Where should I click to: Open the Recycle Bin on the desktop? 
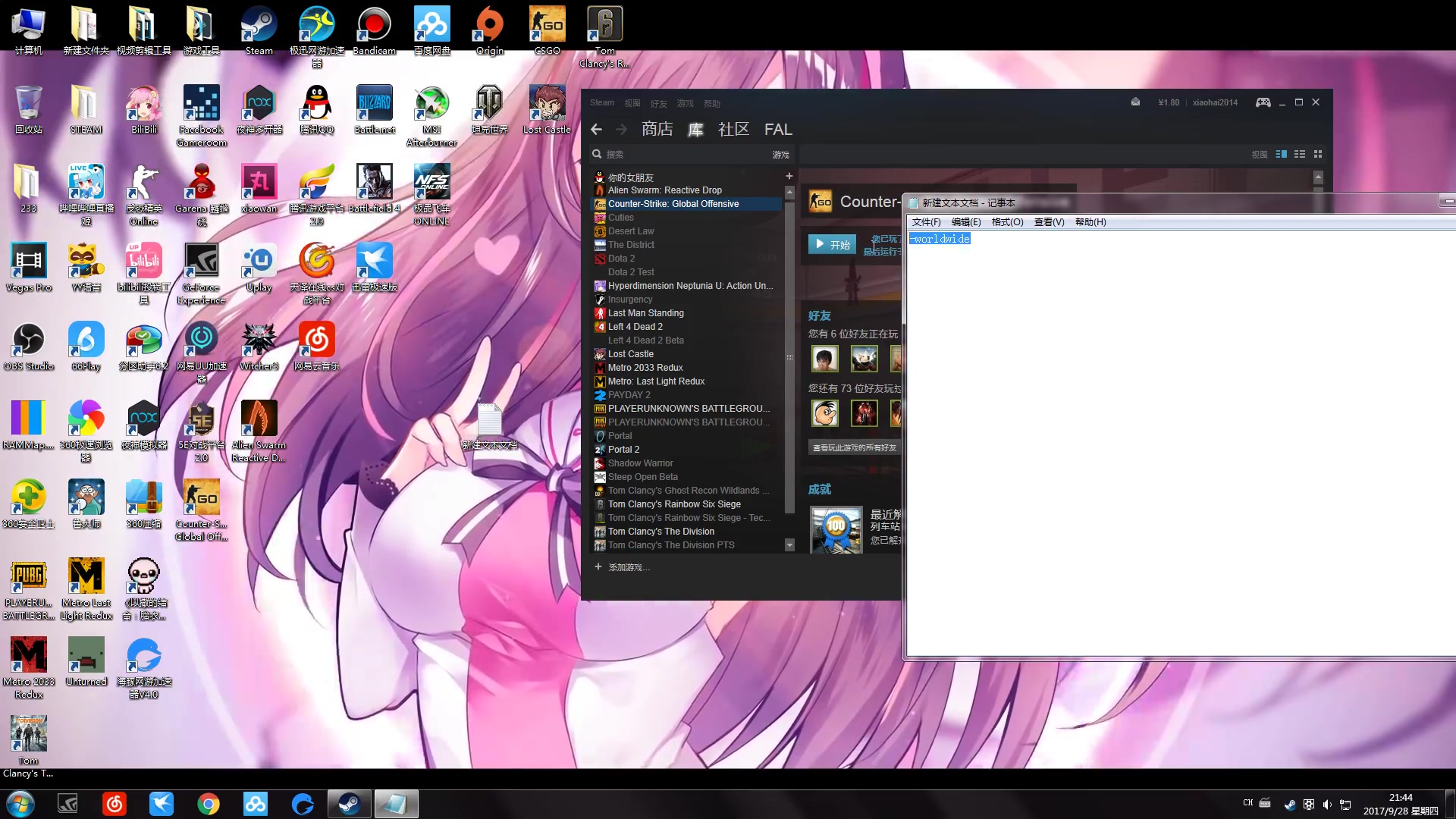[29, 109]
